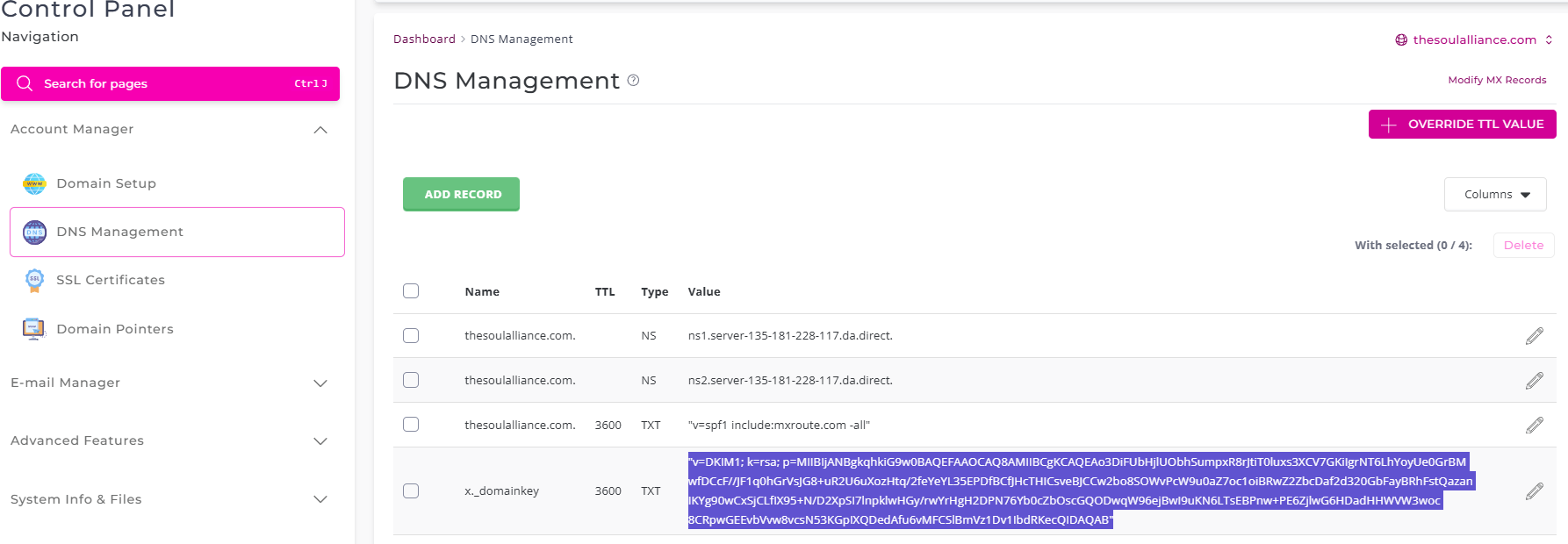
Task: Click the search magnifier icon in sidebar
Action: [25, 83]
